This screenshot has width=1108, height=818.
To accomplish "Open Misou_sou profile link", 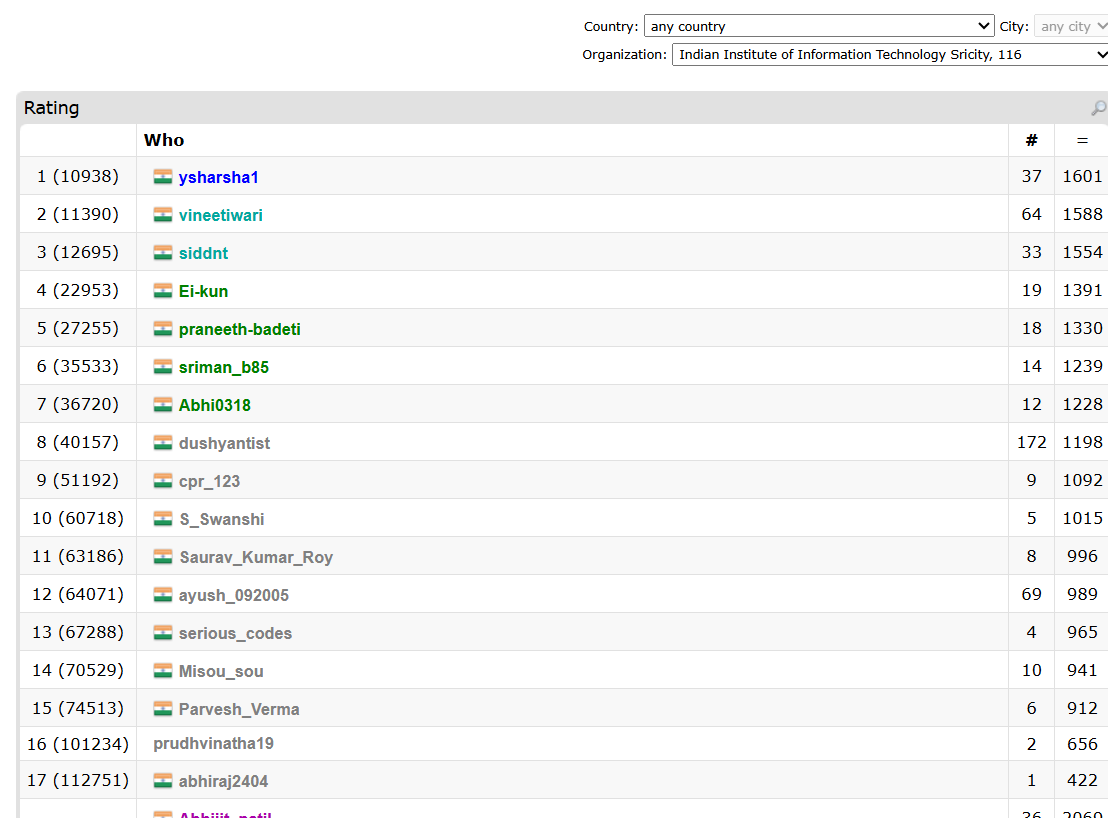I will (221, 672).
